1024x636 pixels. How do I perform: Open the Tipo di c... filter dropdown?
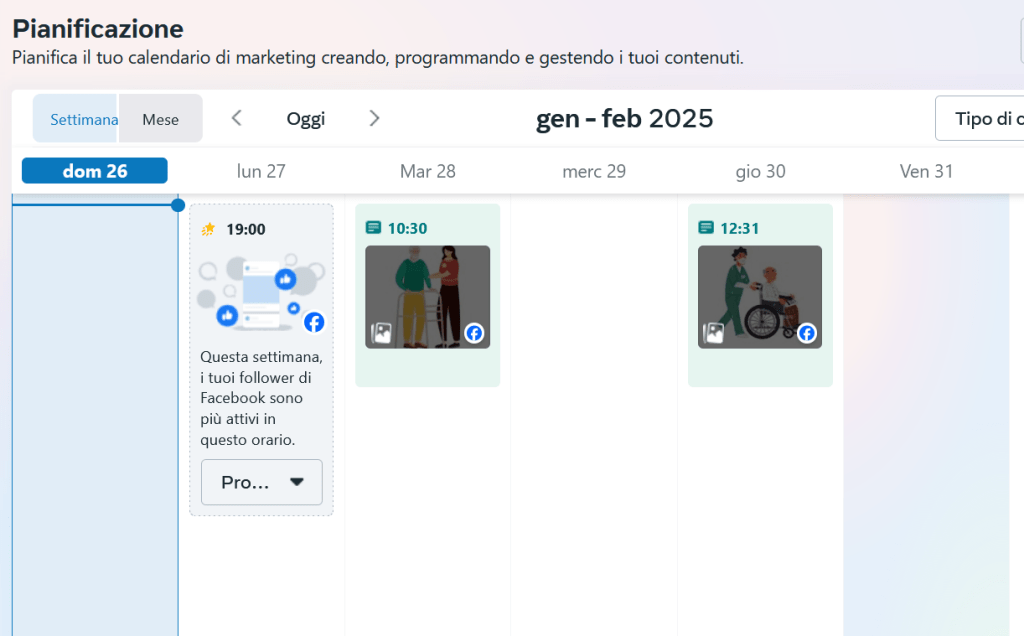point(980,119)
